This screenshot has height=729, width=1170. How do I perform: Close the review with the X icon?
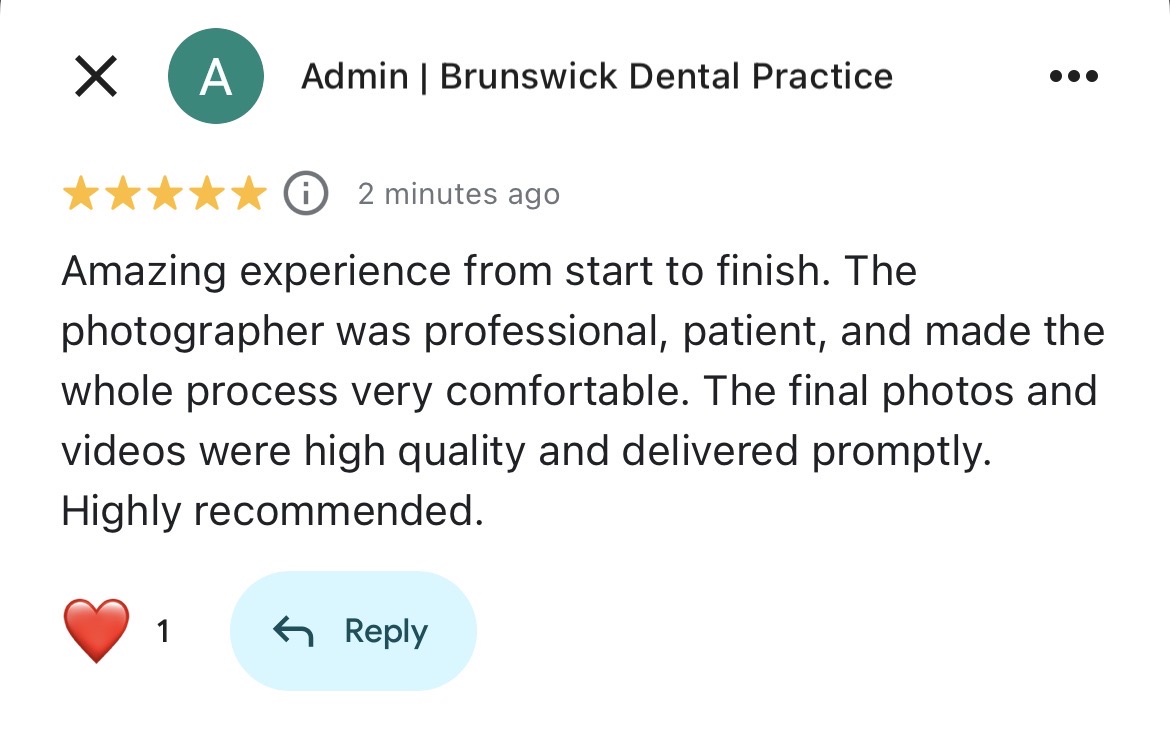(x=96, y=77)
